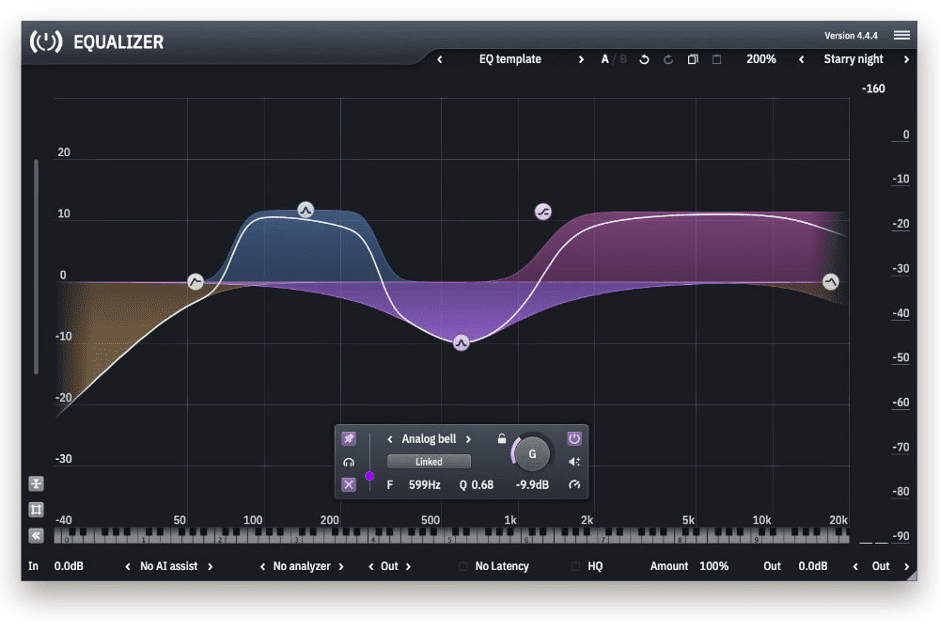The height and width of the screenshot is (633, 941).
Task: Toggle the band power button
Action: pyautogui.click(x=574, y=439)
